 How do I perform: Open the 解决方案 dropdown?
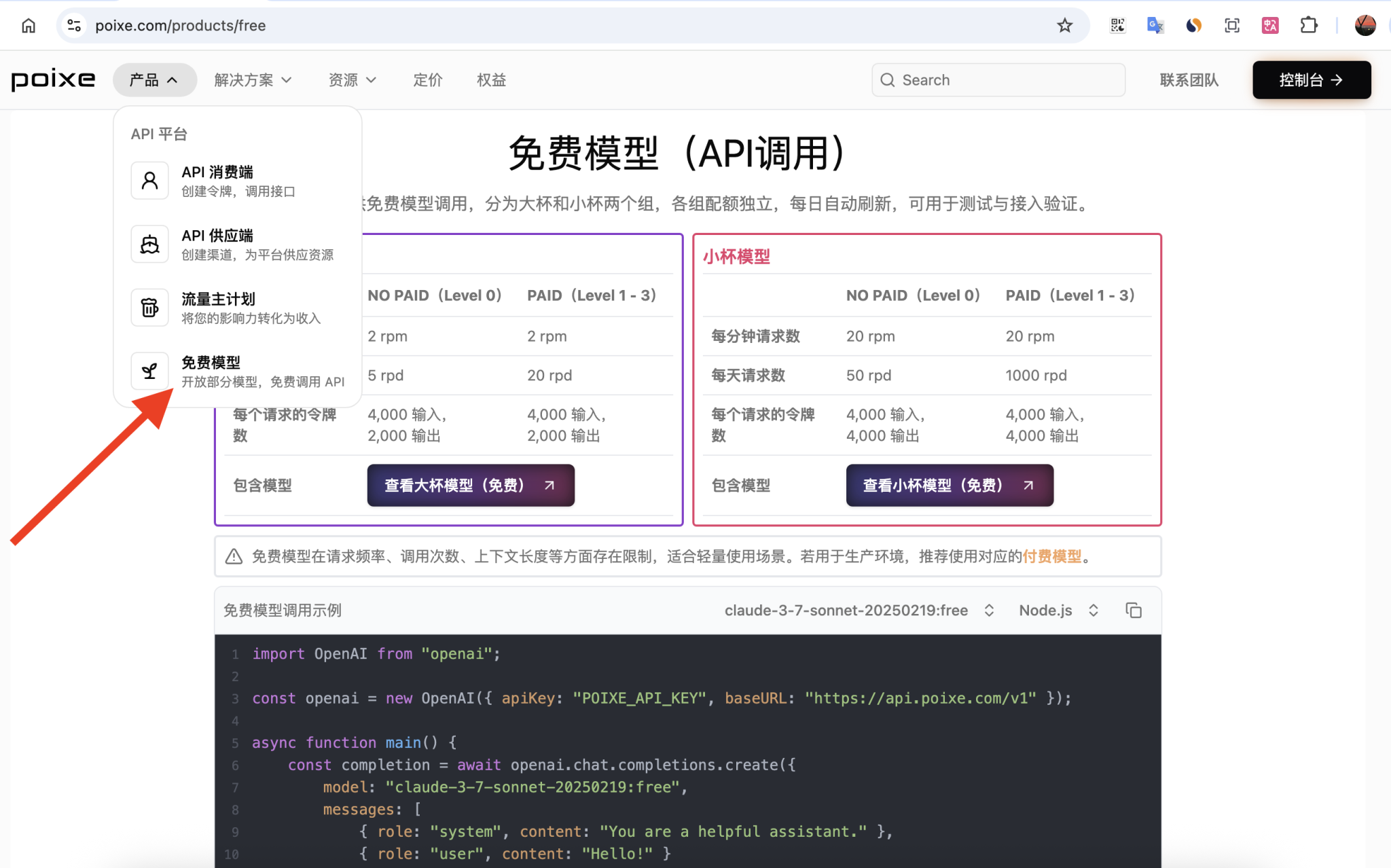point(252,79)
